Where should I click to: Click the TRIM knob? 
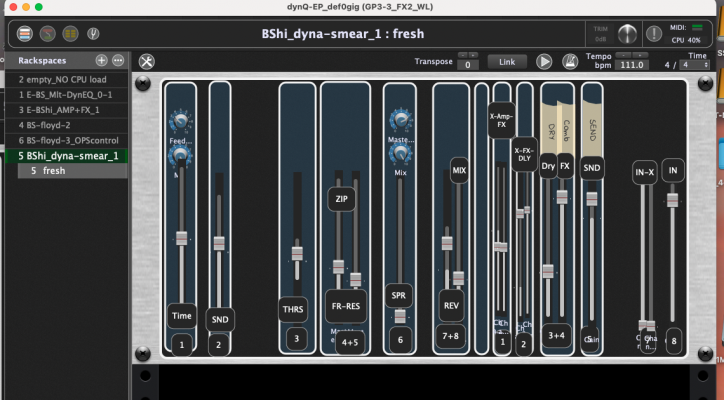627,34
